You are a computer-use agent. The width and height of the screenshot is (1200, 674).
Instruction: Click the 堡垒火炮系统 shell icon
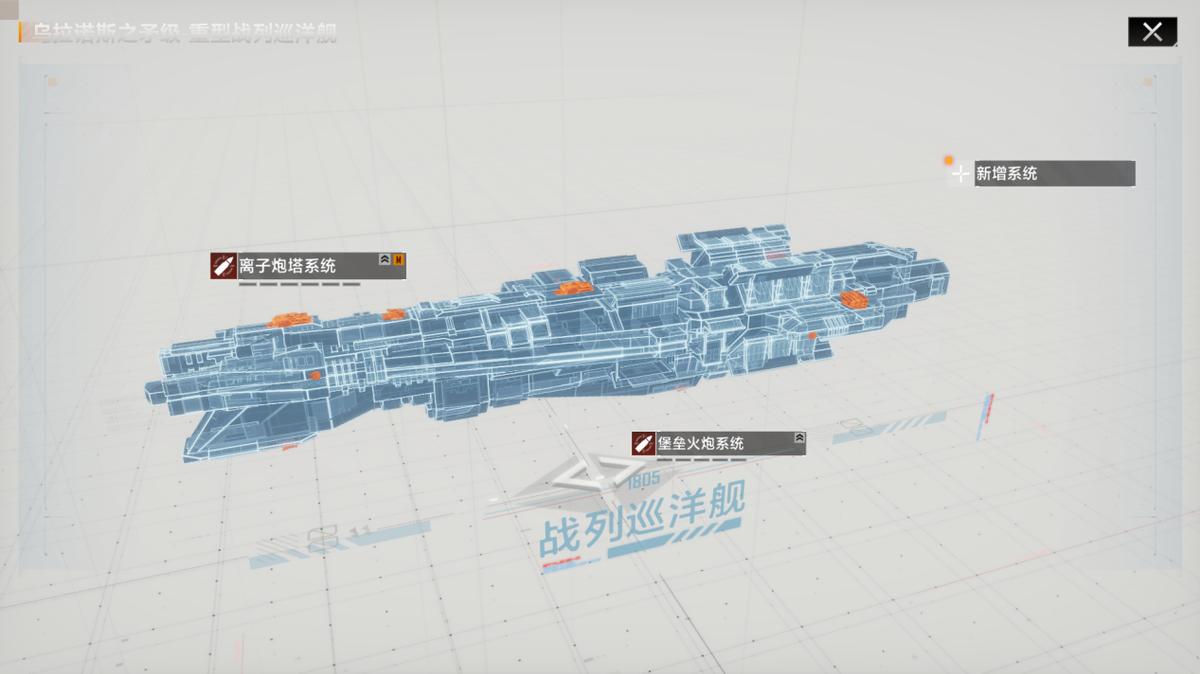click(643, 443)
